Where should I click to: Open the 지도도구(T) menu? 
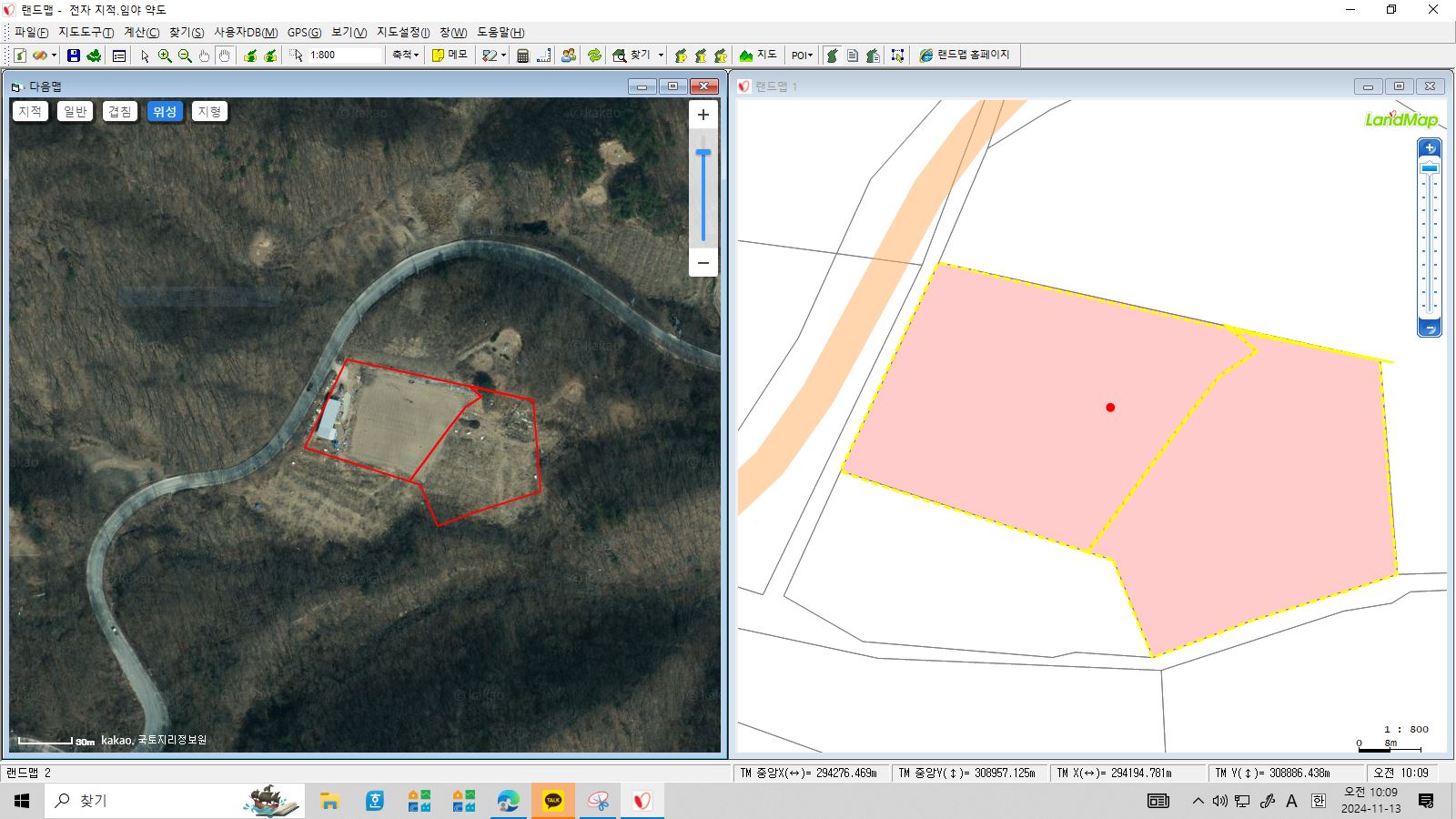tap(86, 32)
